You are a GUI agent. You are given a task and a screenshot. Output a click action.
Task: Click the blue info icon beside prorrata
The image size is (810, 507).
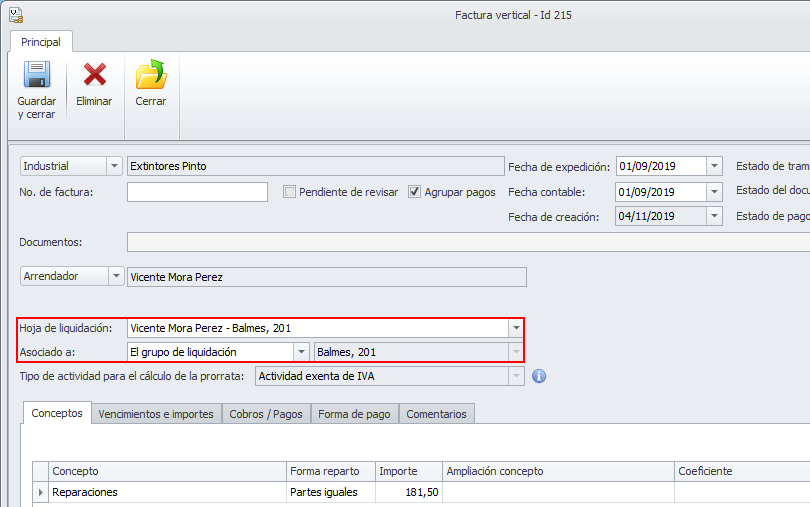539,376
